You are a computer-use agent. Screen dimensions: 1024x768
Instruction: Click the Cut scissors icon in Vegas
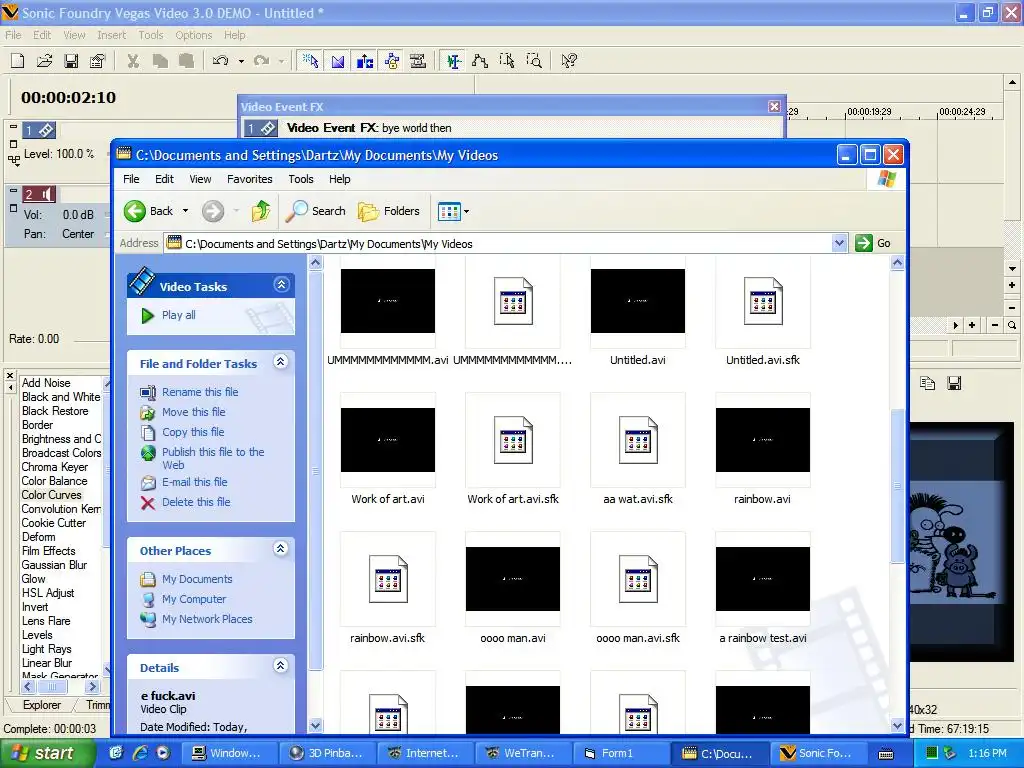click(133, 61)
